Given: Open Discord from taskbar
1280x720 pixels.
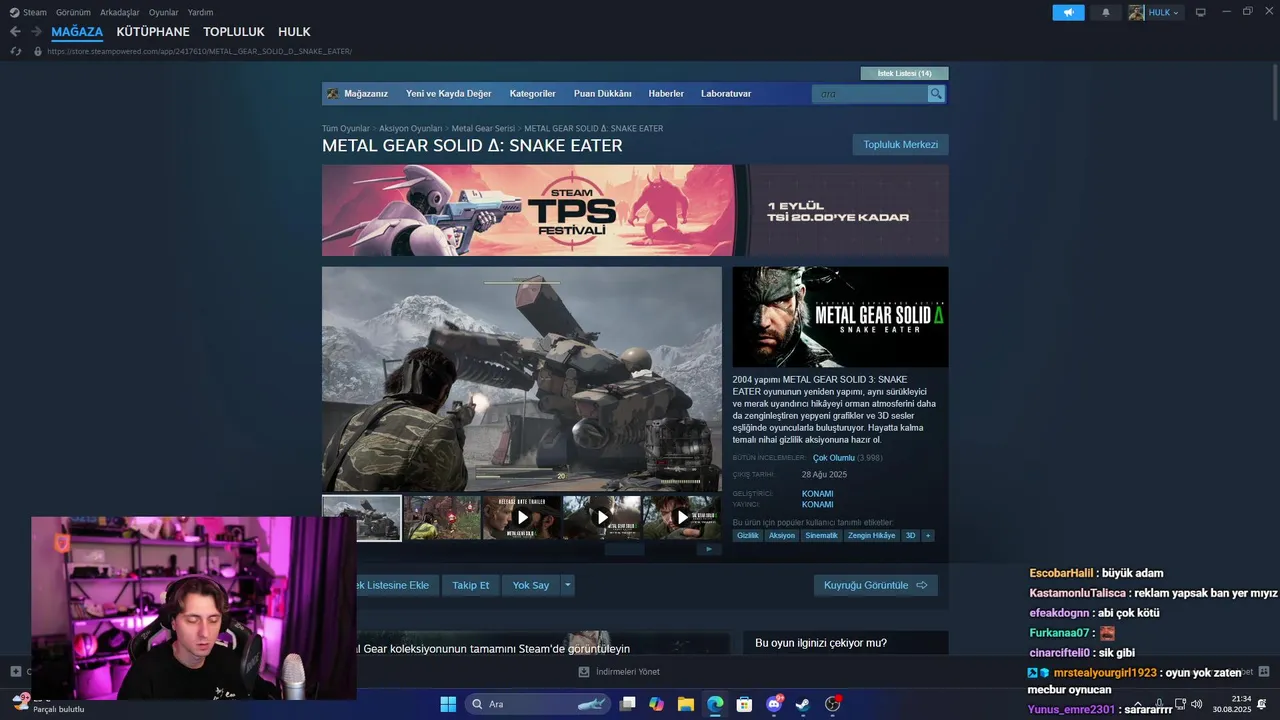Looking at the screenshot, I should coord(773,704).
